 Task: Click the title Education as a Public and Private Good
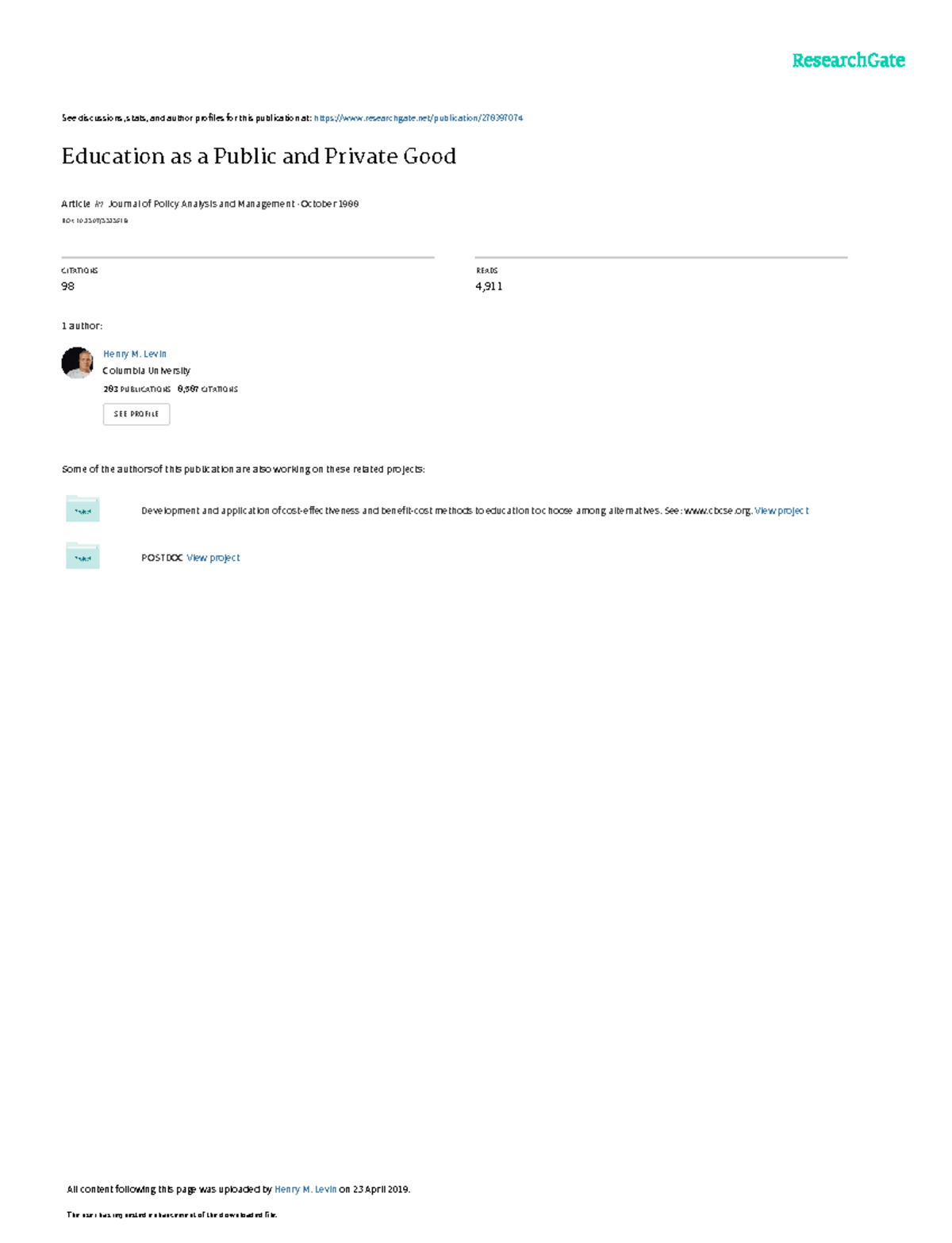pos(259,156)
